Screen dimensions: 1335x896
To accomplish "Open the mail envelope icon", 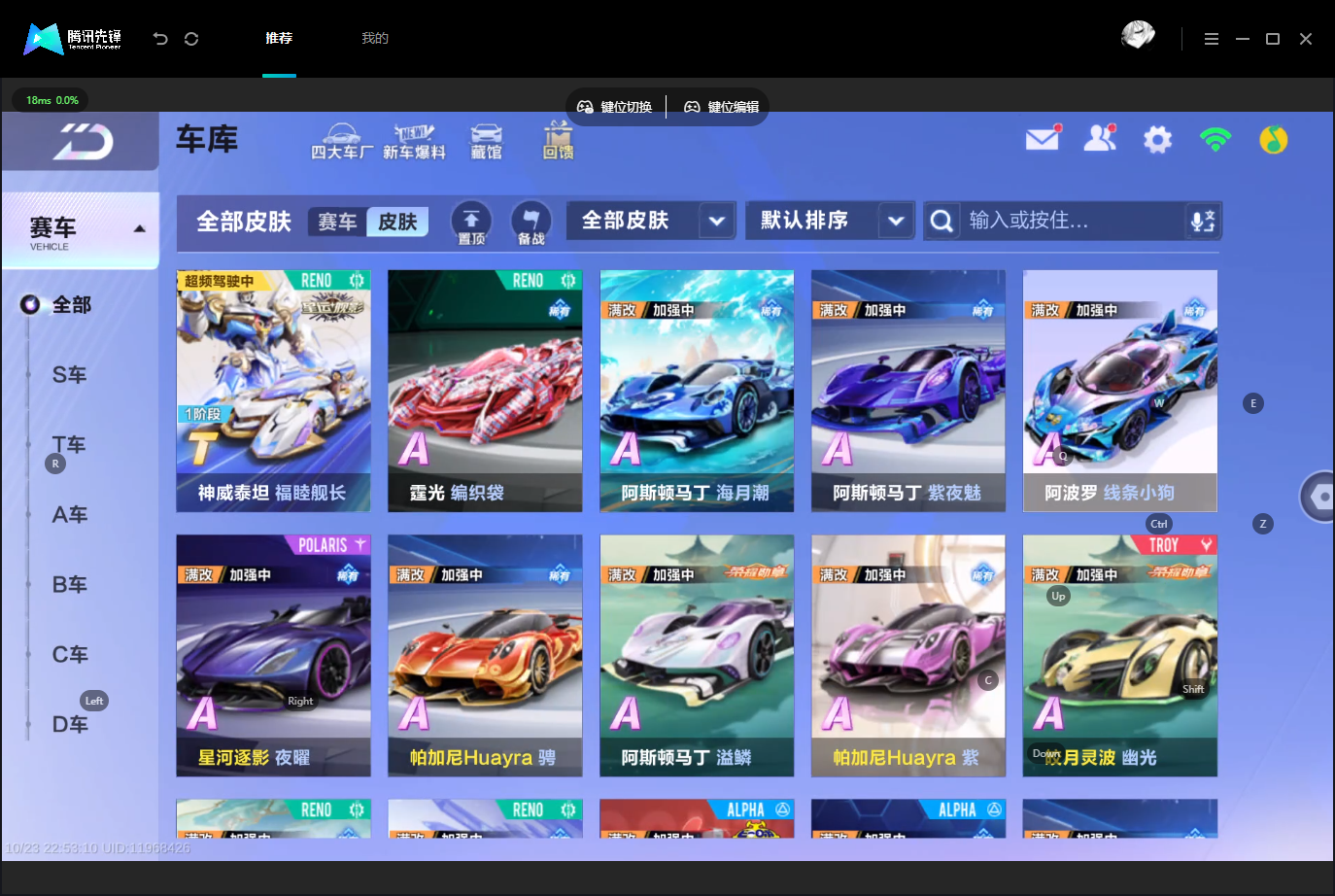I will (1044, 138).
